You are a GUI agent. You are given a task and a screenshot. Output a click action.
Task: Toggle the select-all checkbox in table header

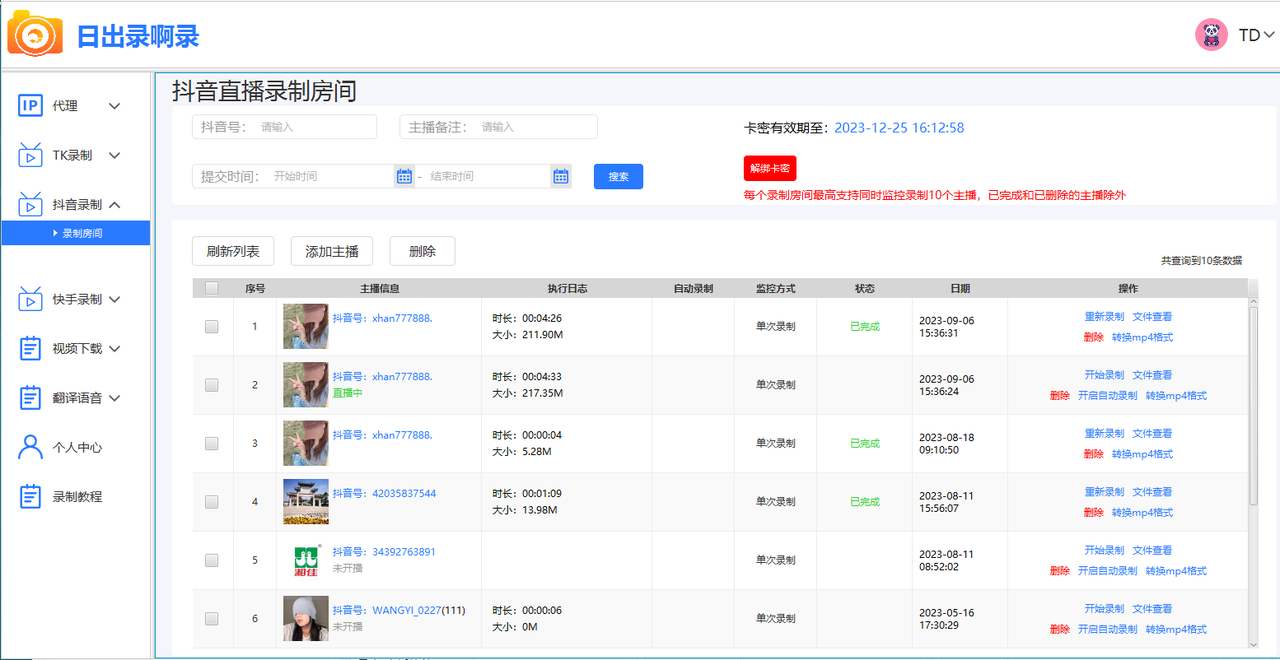(x=211, y=288)
